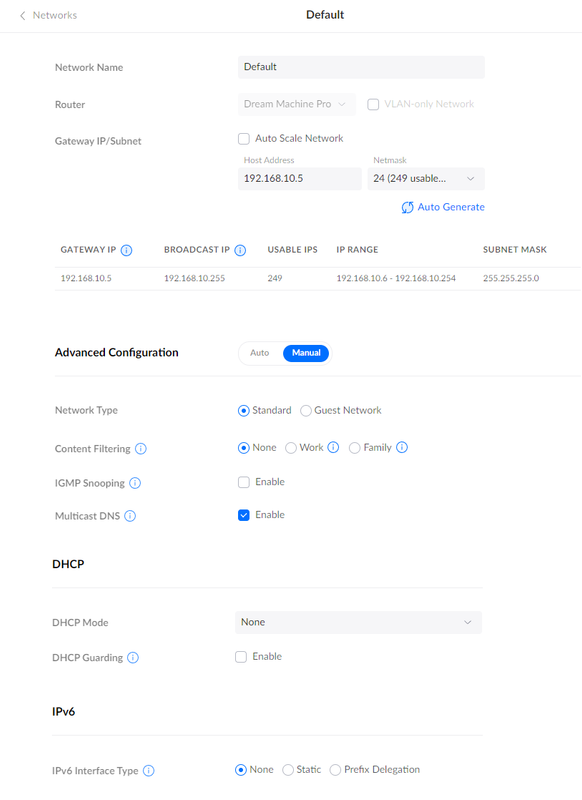Click the Network Name field
This screenshot has width=582, height=800.
(361, 67)
